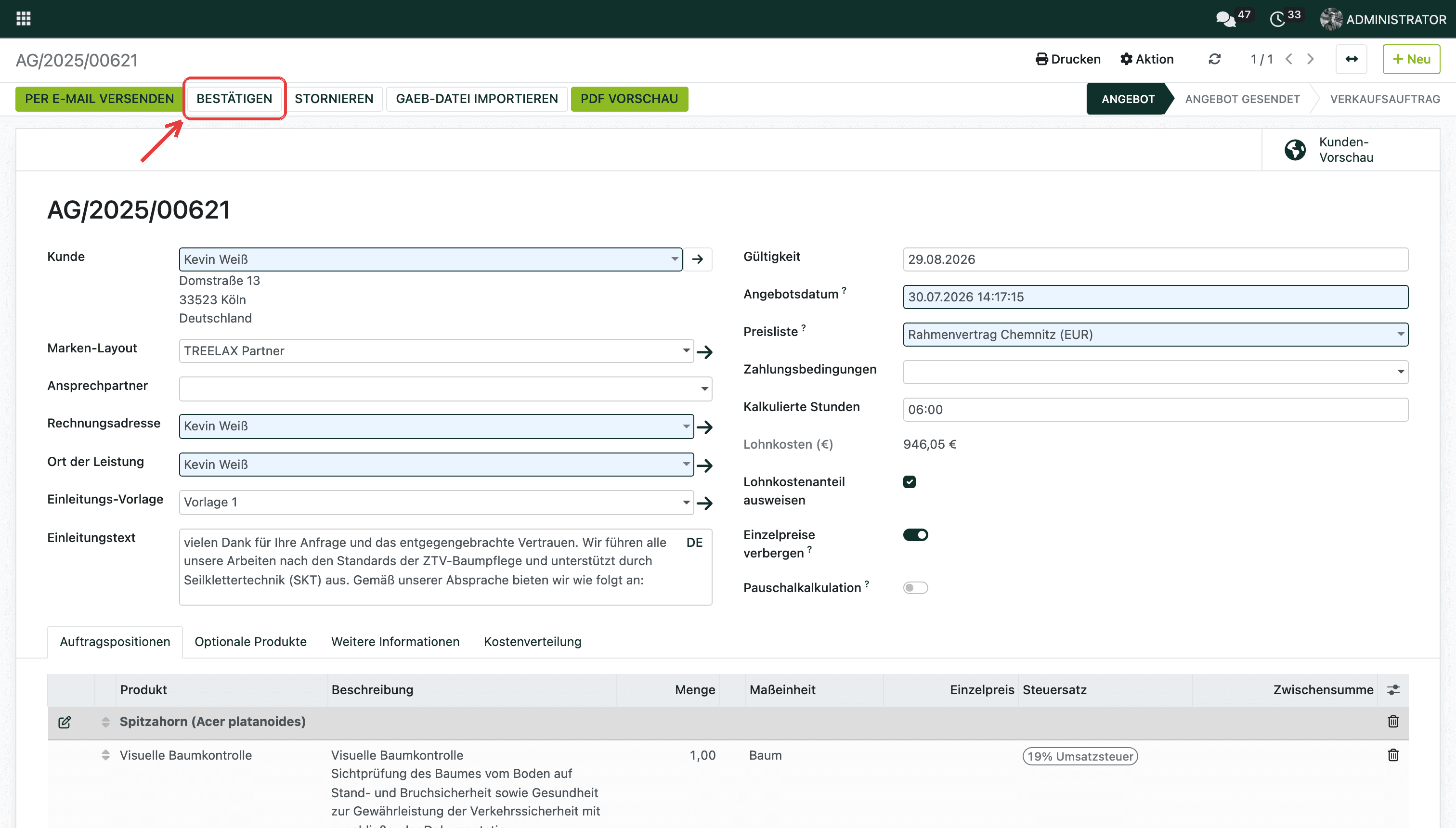Image resolution: width=1456 pixels, height=828 pixels.
Task: Switch to the Optionale Produkte tab
Action: 250,642
